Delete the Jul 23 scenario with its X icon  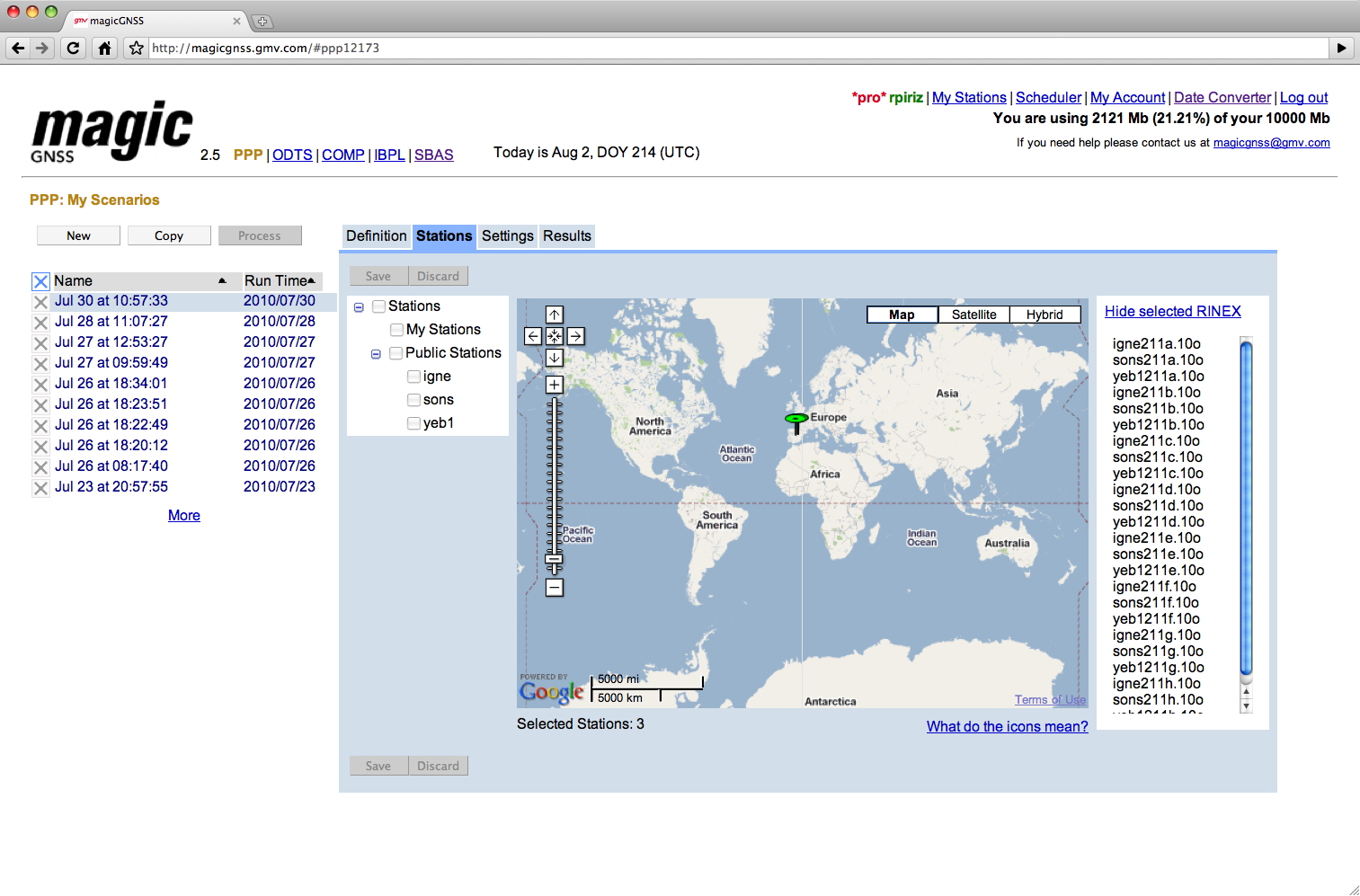(x=40, y=488)
